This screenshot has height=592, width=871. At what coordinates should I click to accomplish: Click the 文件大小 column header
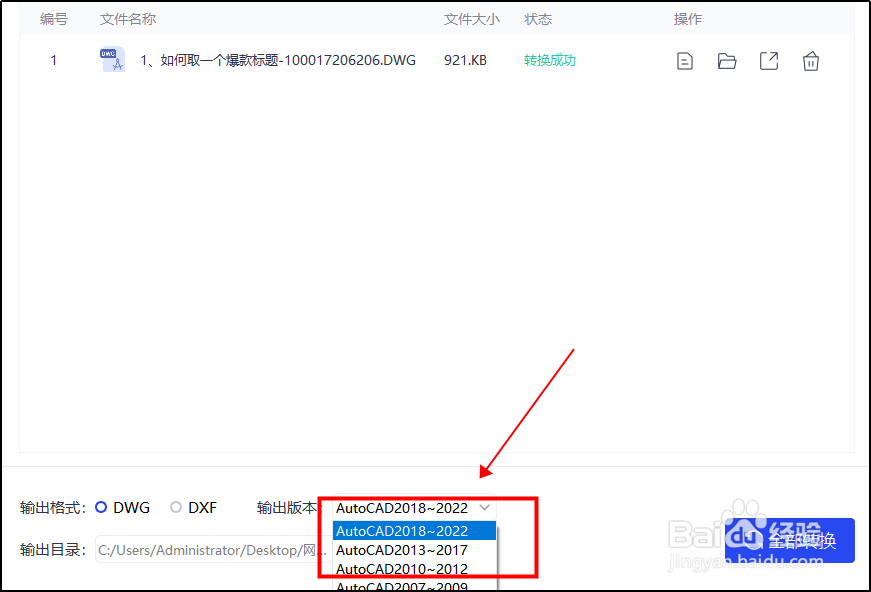472,19
